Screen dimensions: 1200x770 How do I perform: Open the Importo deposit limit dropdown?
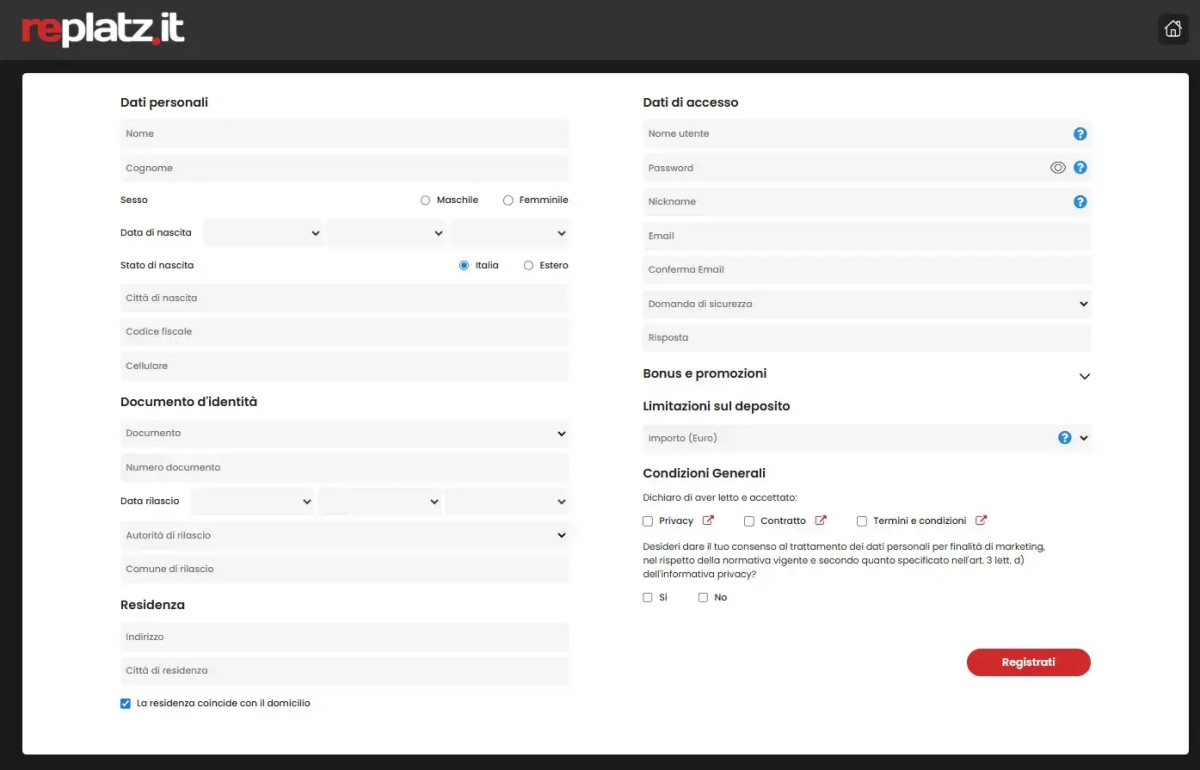tap(1084, 437)
